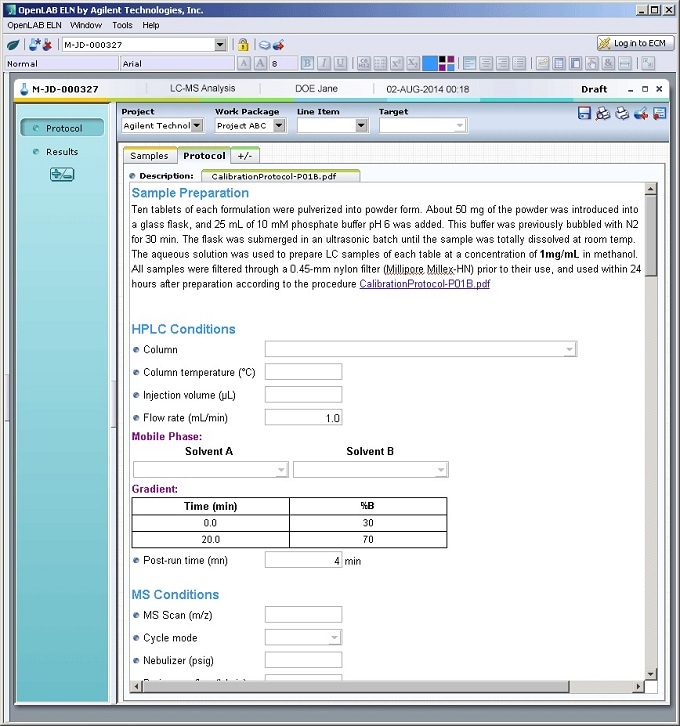Screen dimensions: 680x726
Task: Open the CalibrationProtocol-P01B.pdf link in text
Action: click(424, 284)
